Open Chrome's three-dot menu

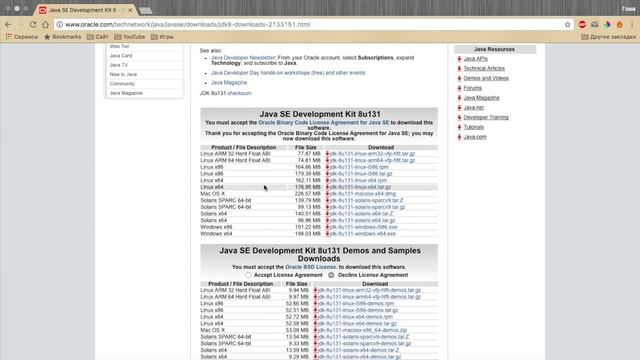(632, 24)
